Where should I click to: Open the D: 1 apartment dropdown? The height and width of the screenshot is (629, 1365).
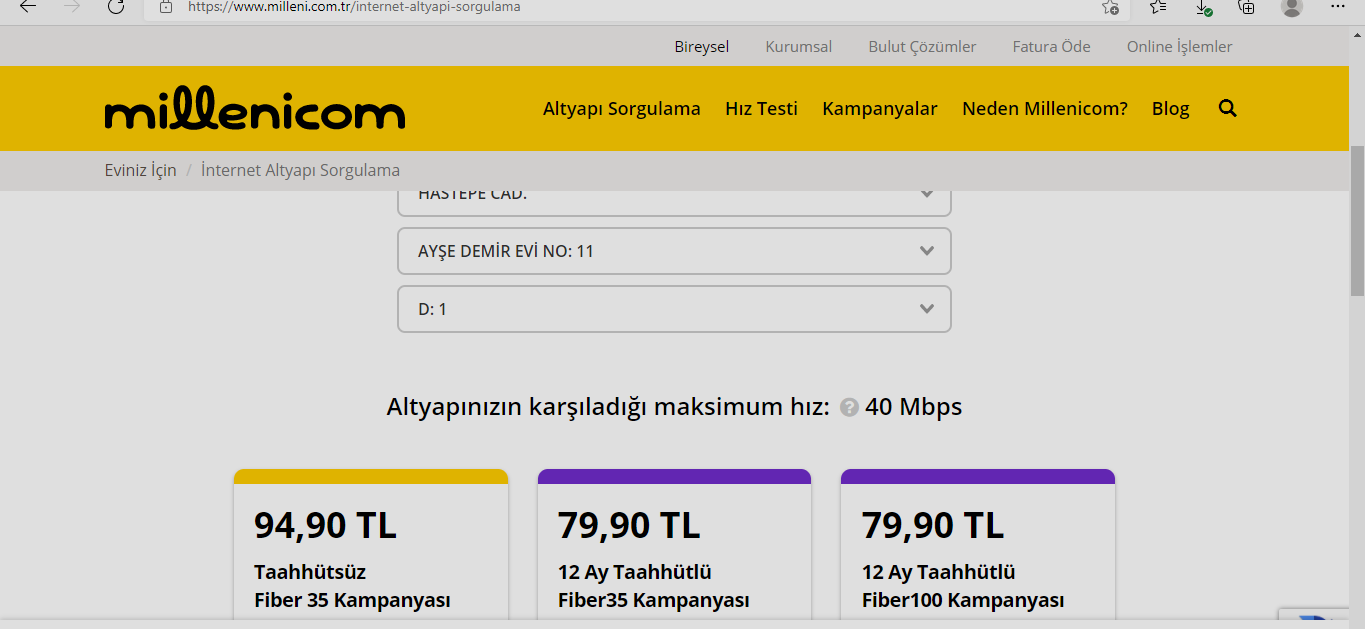click(674, 309)
